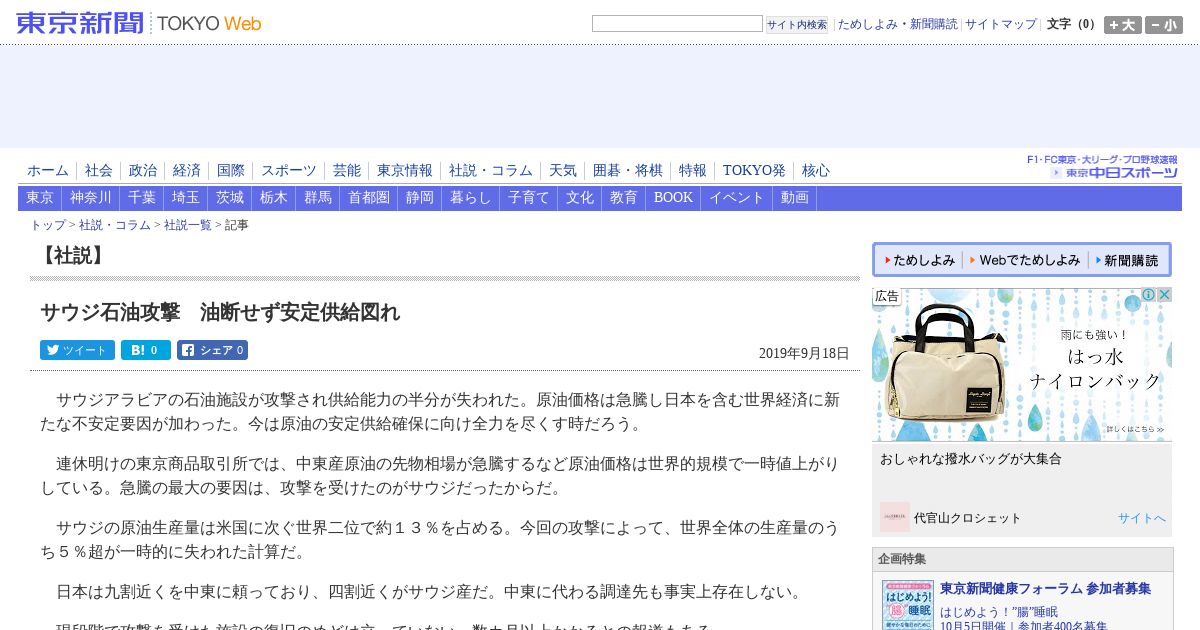Viewport: 1200px width, 630px height.
Task: Open the 国際 section
Action: (231, 171)
